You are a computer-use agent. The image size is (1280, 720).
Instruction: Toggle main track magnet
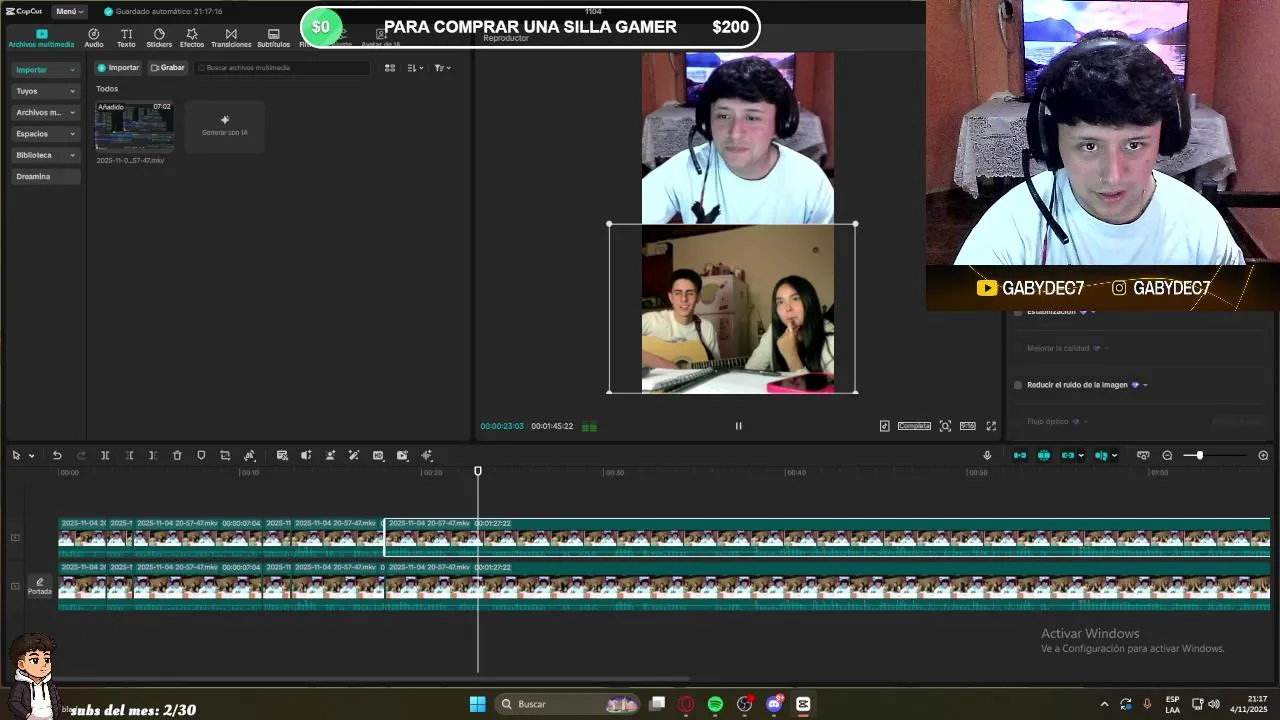pos(1020,456)
